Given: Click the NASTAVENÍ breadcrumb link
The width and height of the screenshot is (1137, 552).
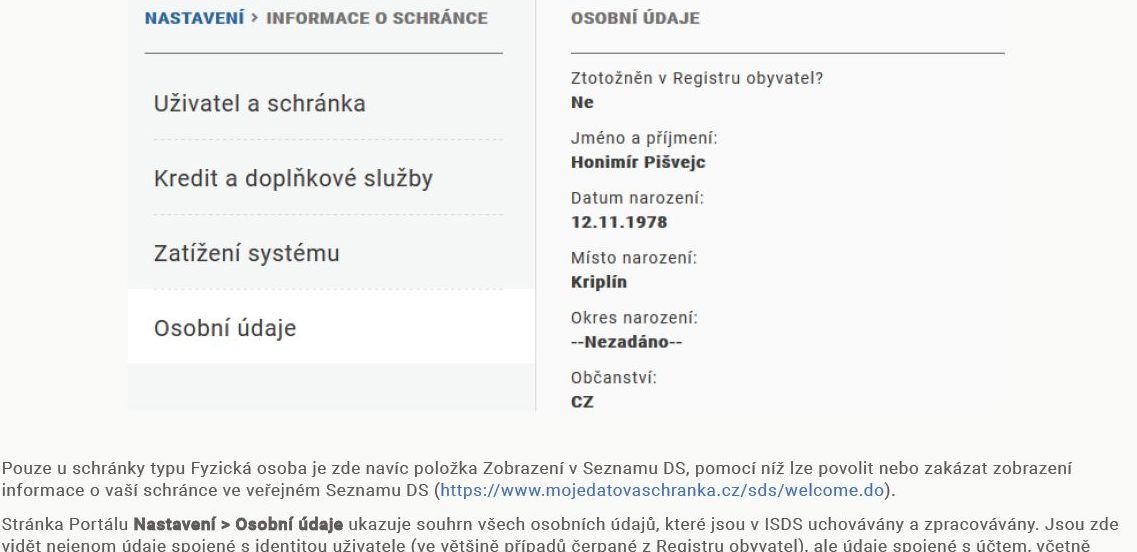Looking at the screenshot, I should click(x=194, y=18).
